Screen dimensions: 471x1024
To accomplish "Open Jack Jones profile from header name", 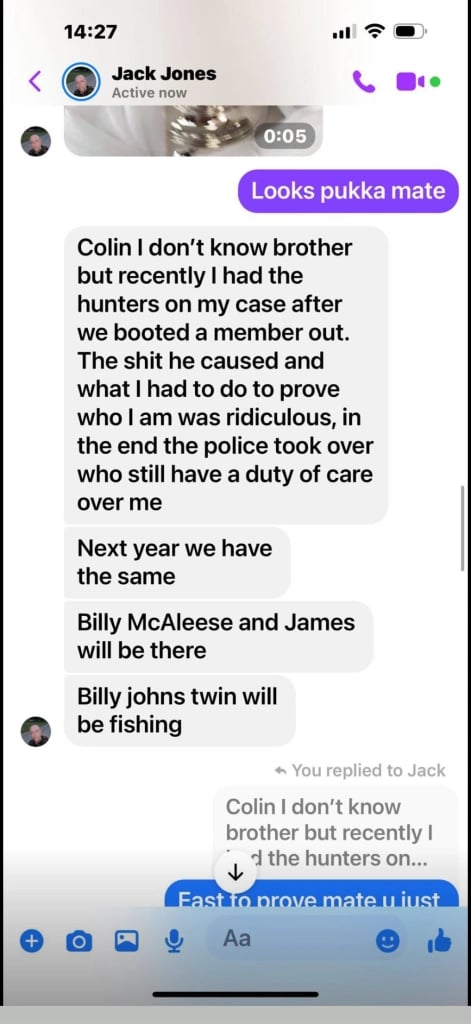I will pyautogui.click(x=163, y=74).
